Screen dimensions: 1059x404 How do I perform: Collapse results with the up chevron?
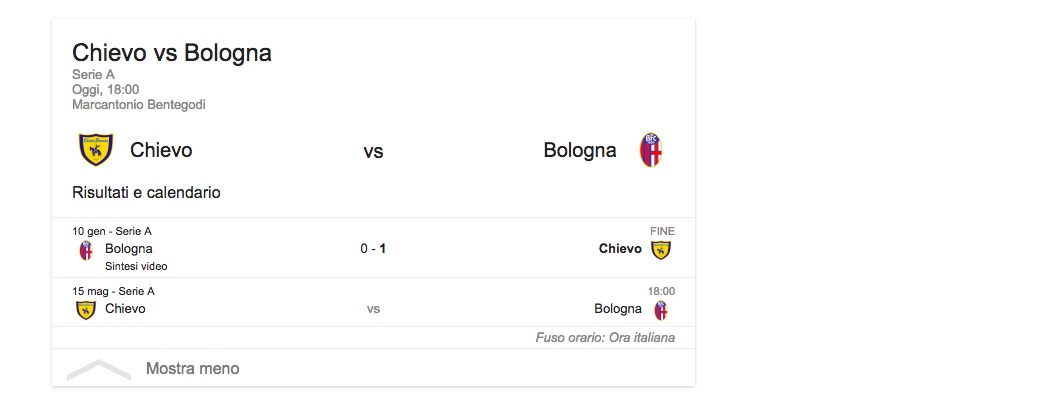[x=98, y=369]
